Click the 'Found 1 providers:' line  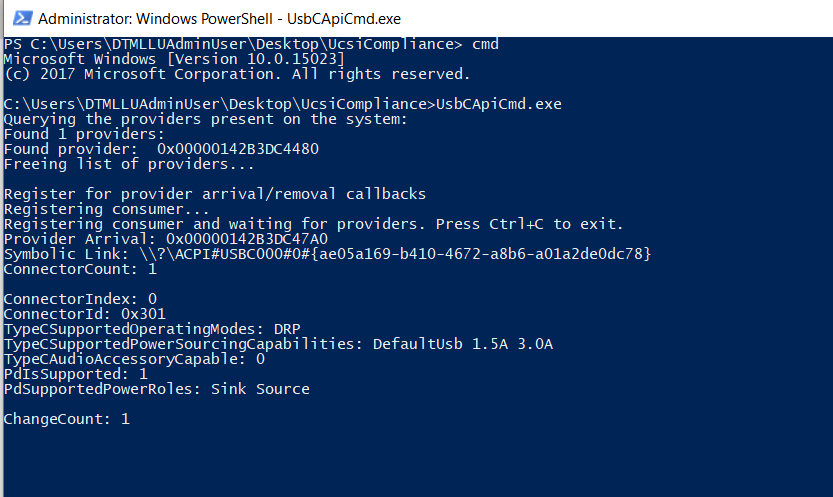point(84,134)
